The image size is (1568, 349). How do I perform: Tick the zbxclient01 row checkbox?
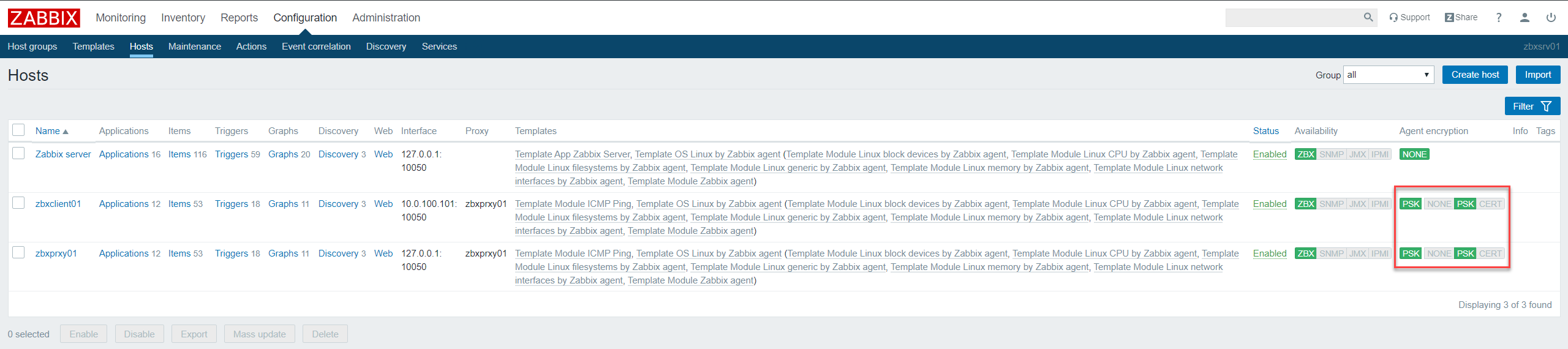pos(18,203)
